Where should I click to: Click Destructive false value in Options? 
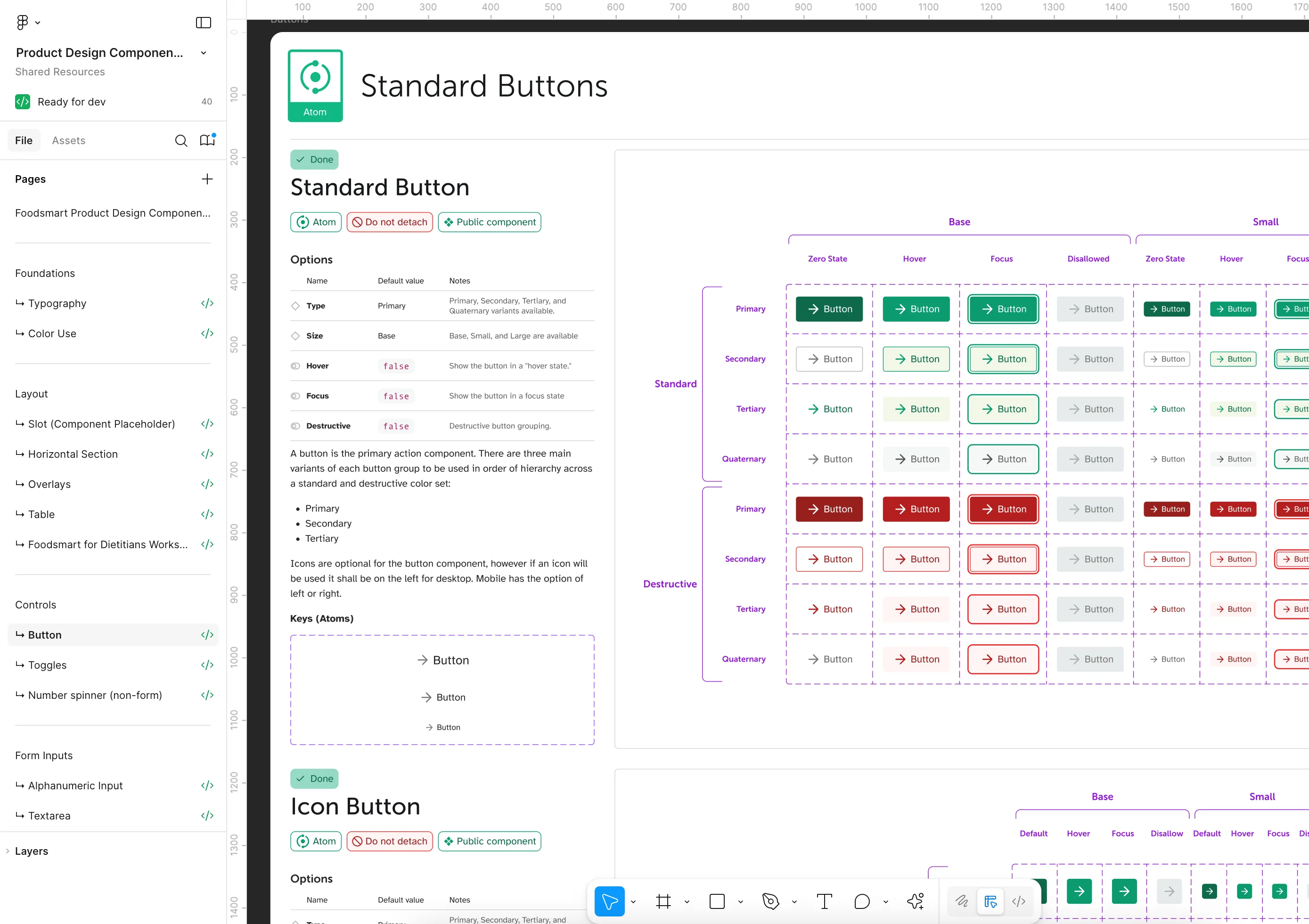click(396, 426)
